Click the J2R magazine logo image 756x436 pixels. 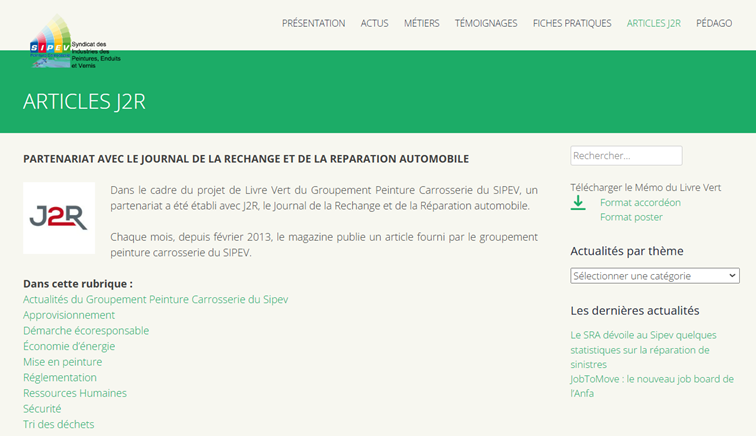click(59, 218)
